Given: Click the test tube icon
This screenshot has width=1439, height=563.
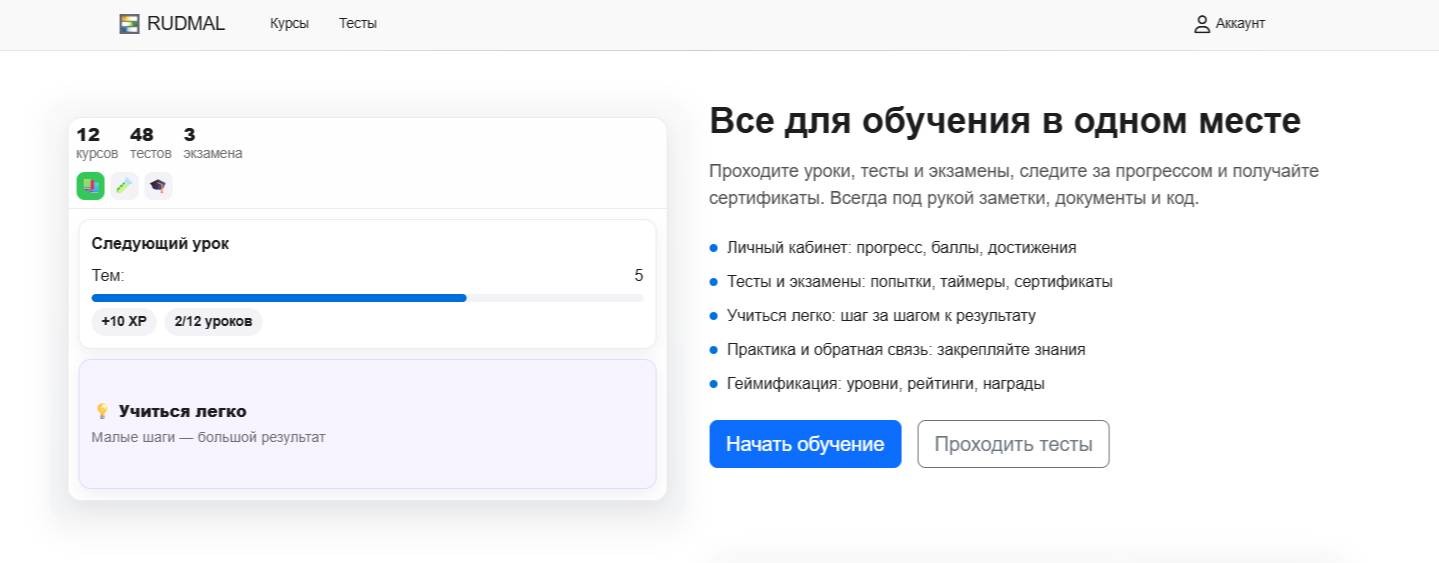Looking at the screenshot, I should click(x=124, y=186).
